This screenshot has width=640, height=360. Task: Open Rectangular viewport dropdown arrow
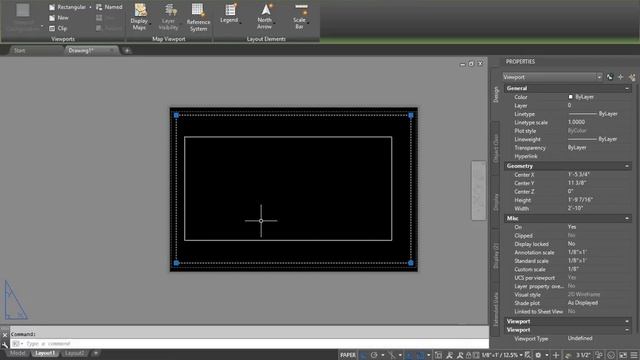[90, 7]
